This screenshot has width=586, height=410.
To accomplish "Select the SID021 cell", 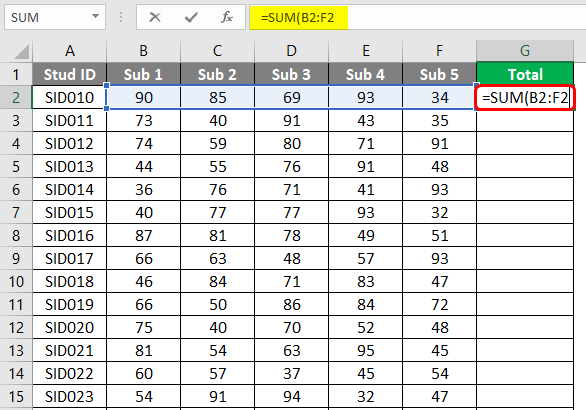I will [x=70, y=351].
